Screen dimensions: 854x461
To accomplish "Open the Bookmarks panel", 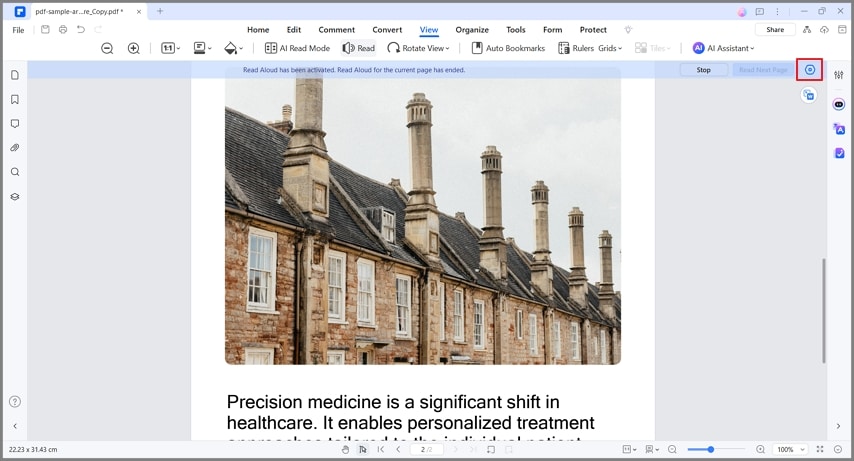I will [15, 100].
